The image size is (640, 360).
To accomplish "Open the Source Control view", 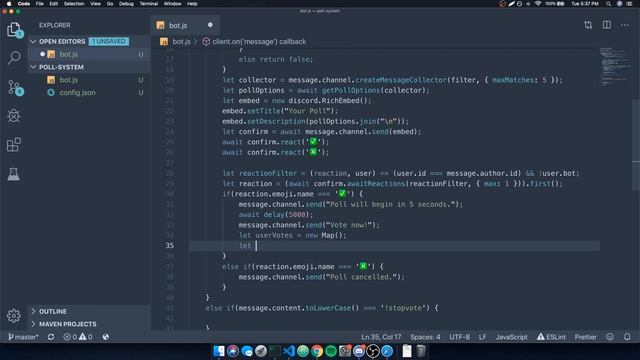I will pos(15,87).
